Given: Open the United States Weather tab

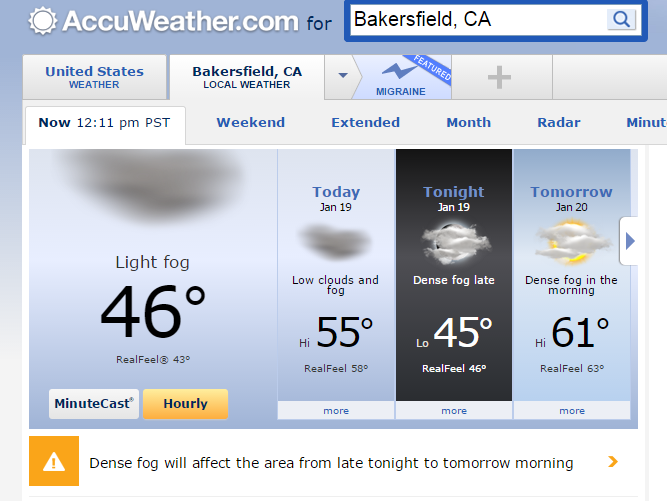Looking at the screenshot, I should 94,77.
